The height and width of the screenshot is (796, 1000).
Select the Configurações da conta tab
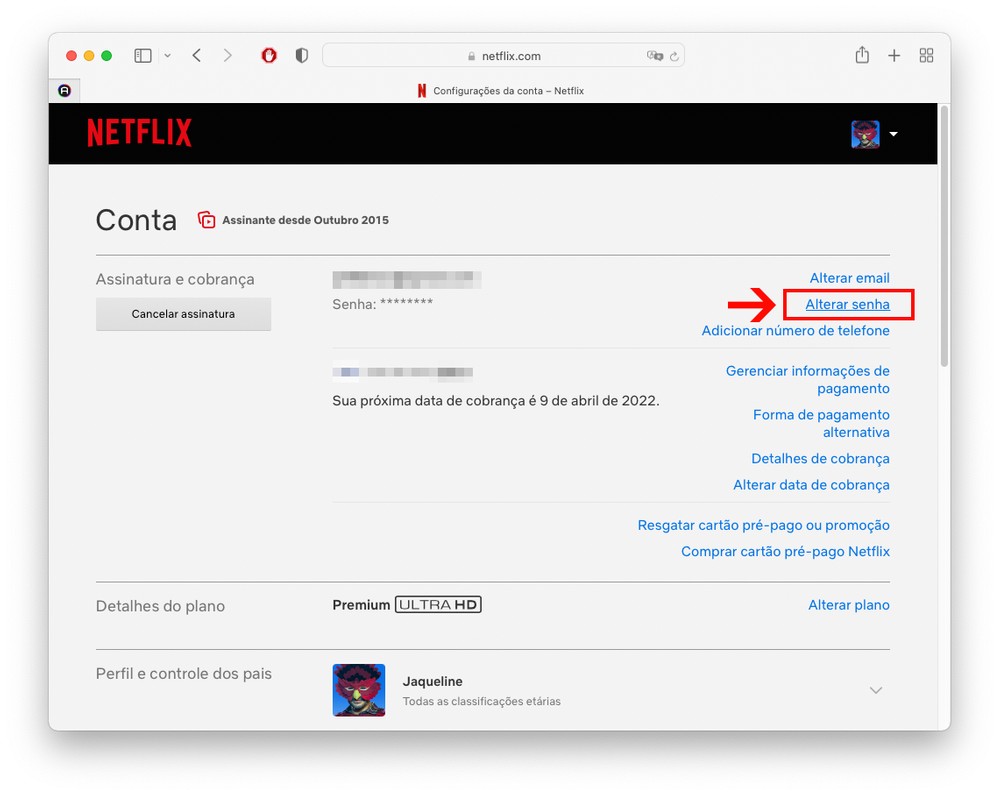[x=500, y=91]
